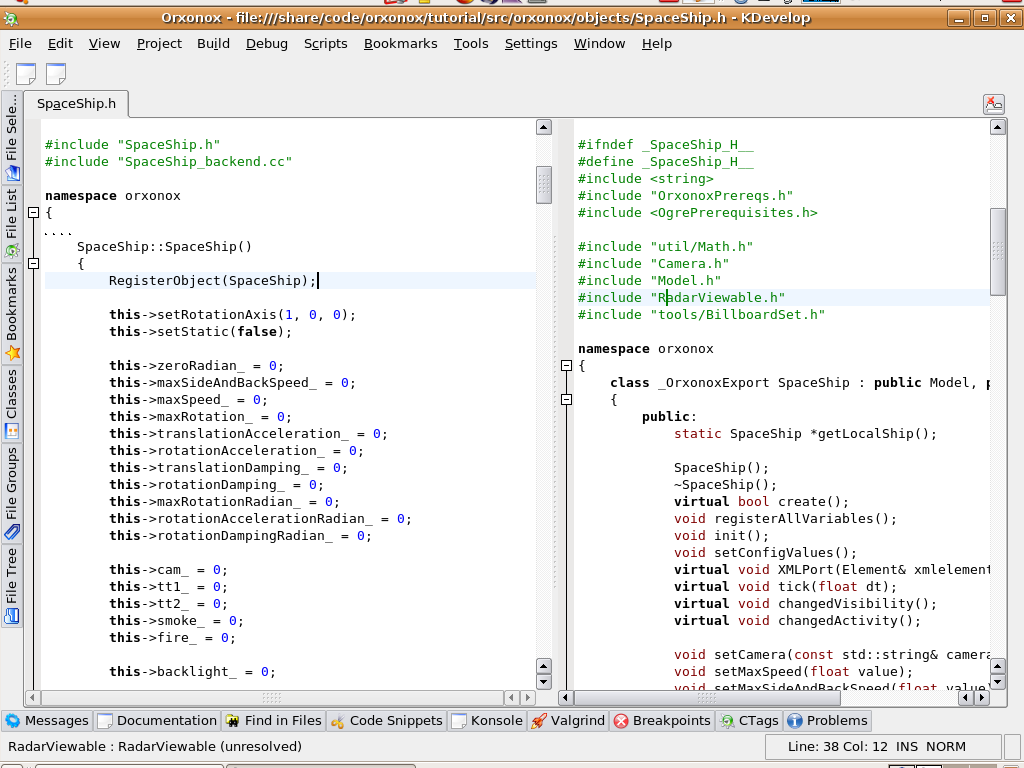
Task: Click the 'void setConfigValues();' declaration
Action: [x=765, y=552]
